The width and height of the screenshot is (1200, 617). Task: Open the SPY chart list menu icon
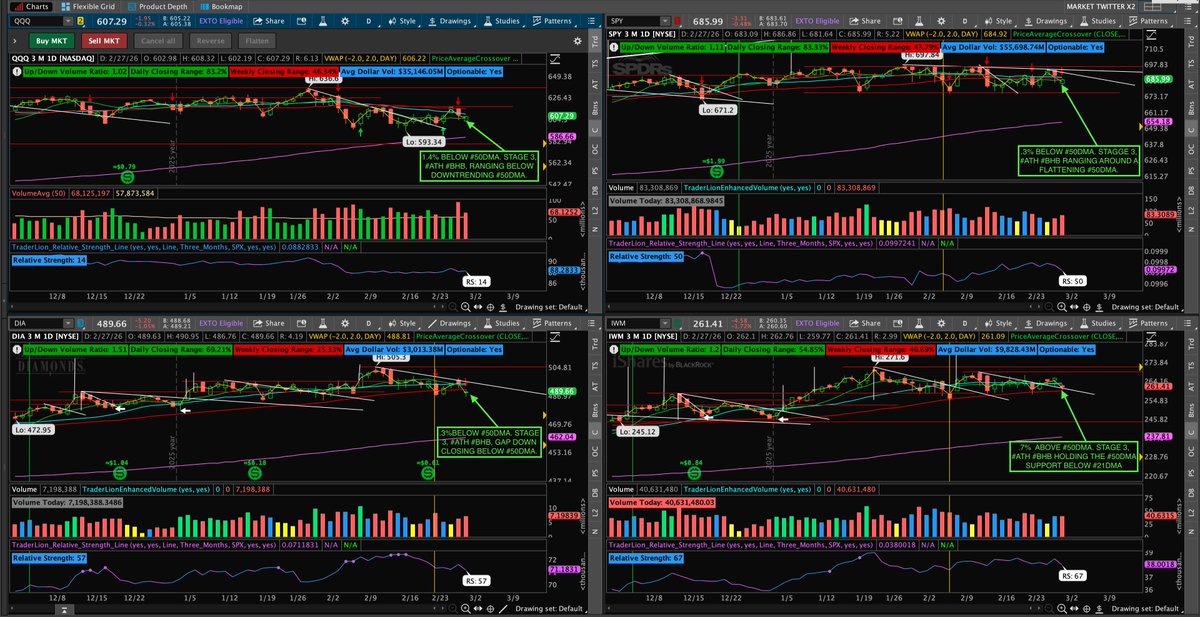coord(1187,21)
